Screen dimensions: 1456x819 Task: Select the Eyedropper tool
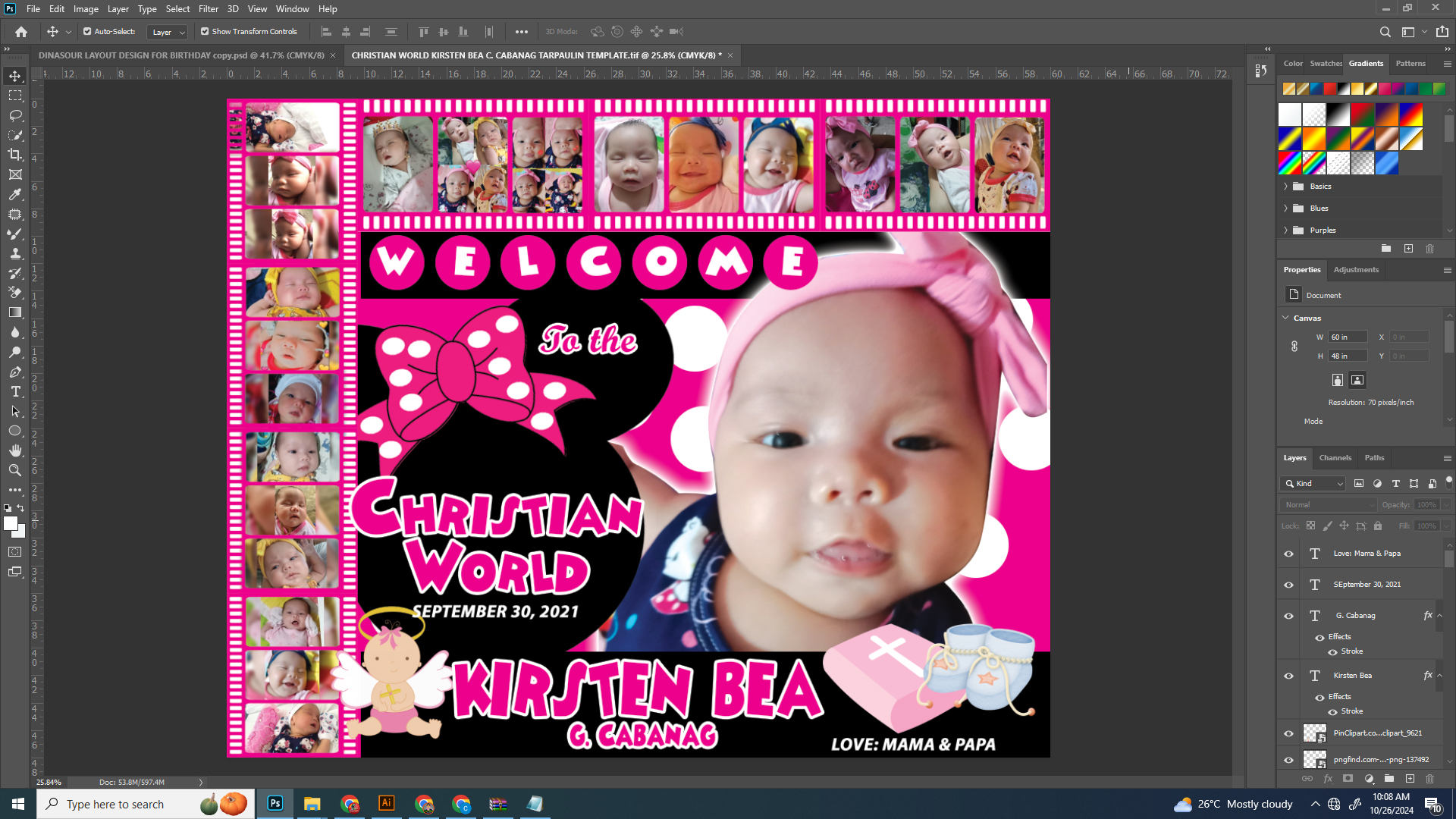15,194
